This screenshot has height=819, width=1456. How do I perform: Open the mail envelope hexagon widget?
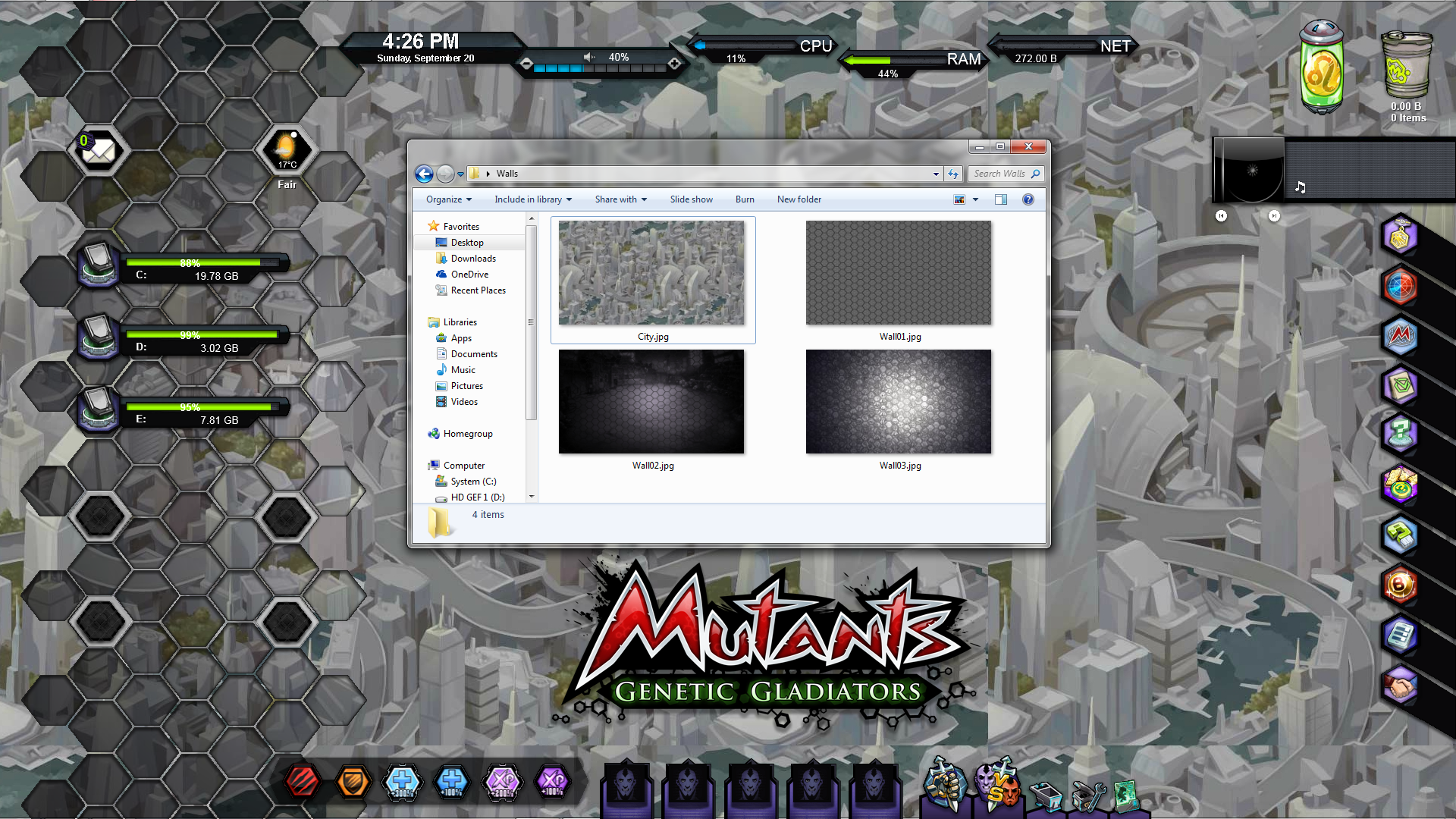pyautogui.click(x=98, y=151)
